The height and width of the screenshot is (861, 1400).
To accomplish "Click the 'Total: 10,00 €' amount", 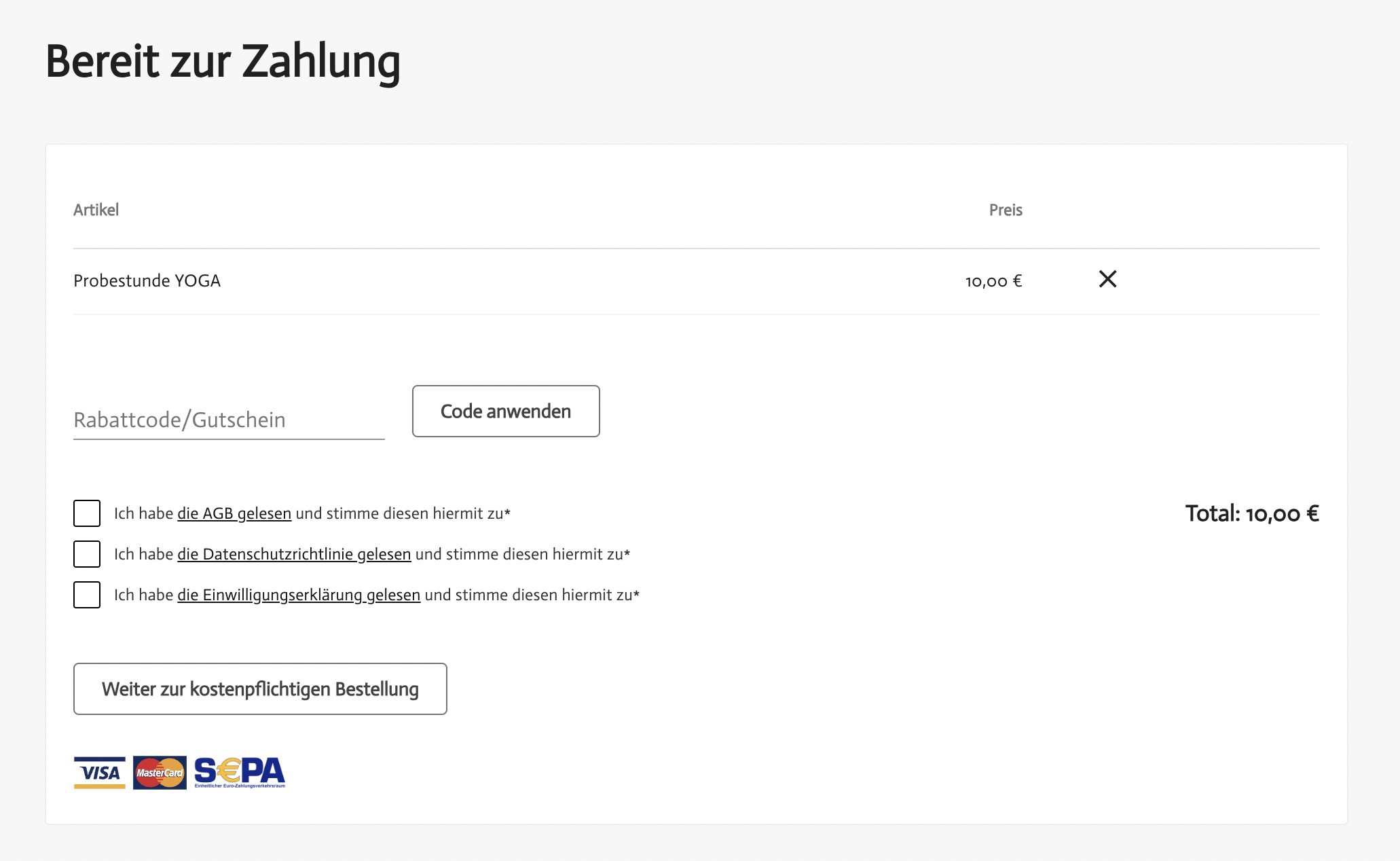I will [1251, 513].
